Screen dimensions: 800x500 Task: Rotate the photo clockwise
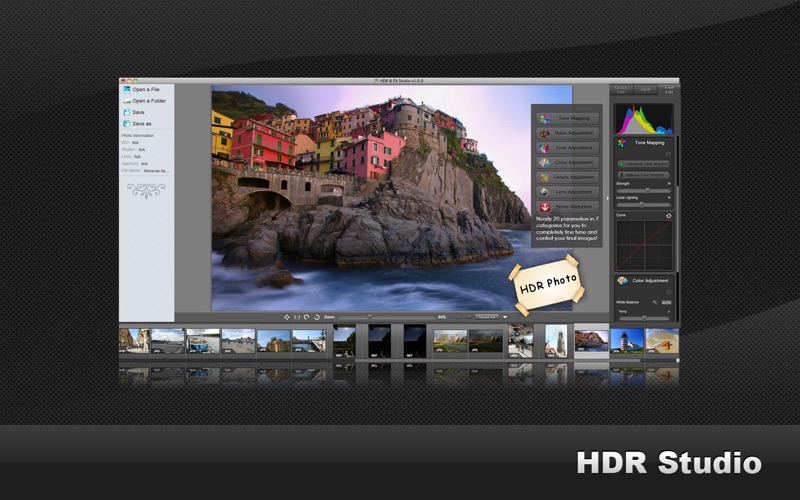(316, 317)
